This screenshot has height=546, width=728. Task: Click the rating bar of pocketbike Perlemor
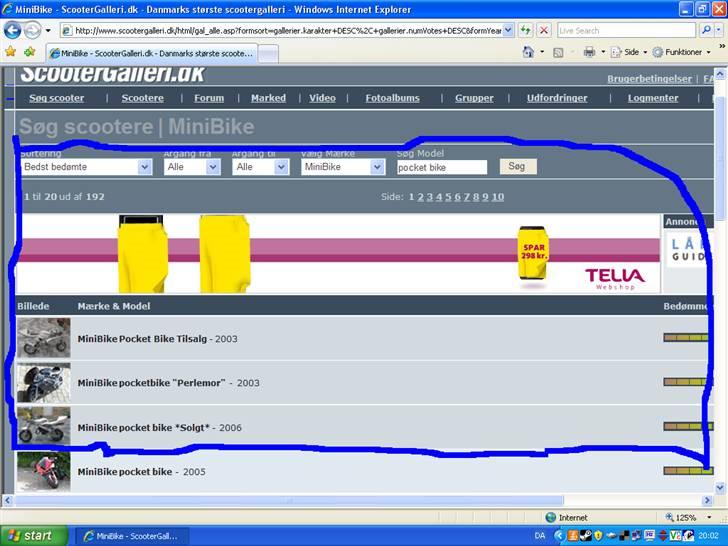(687, 382)
